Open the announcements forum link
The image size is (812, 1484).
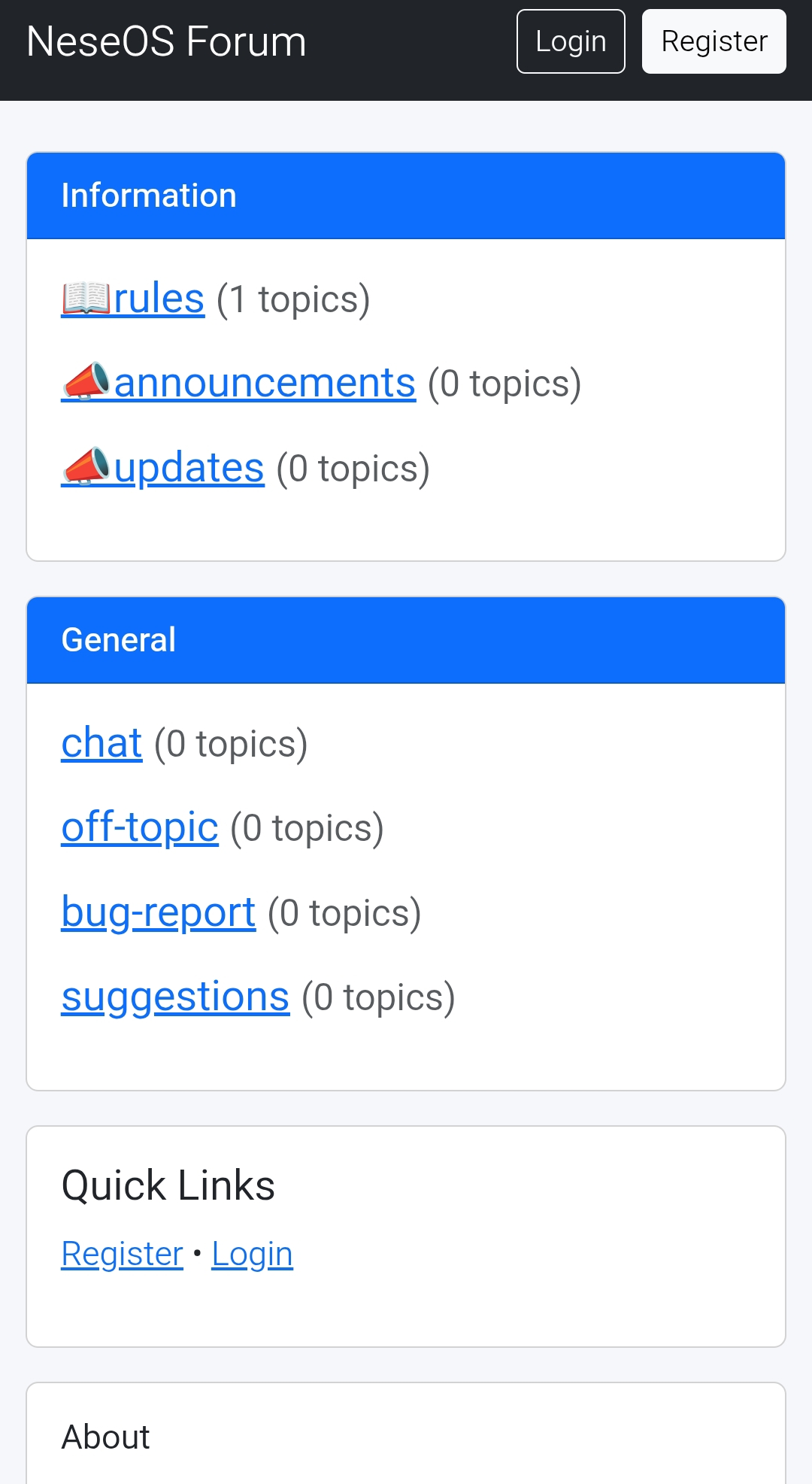coord(265,383)
